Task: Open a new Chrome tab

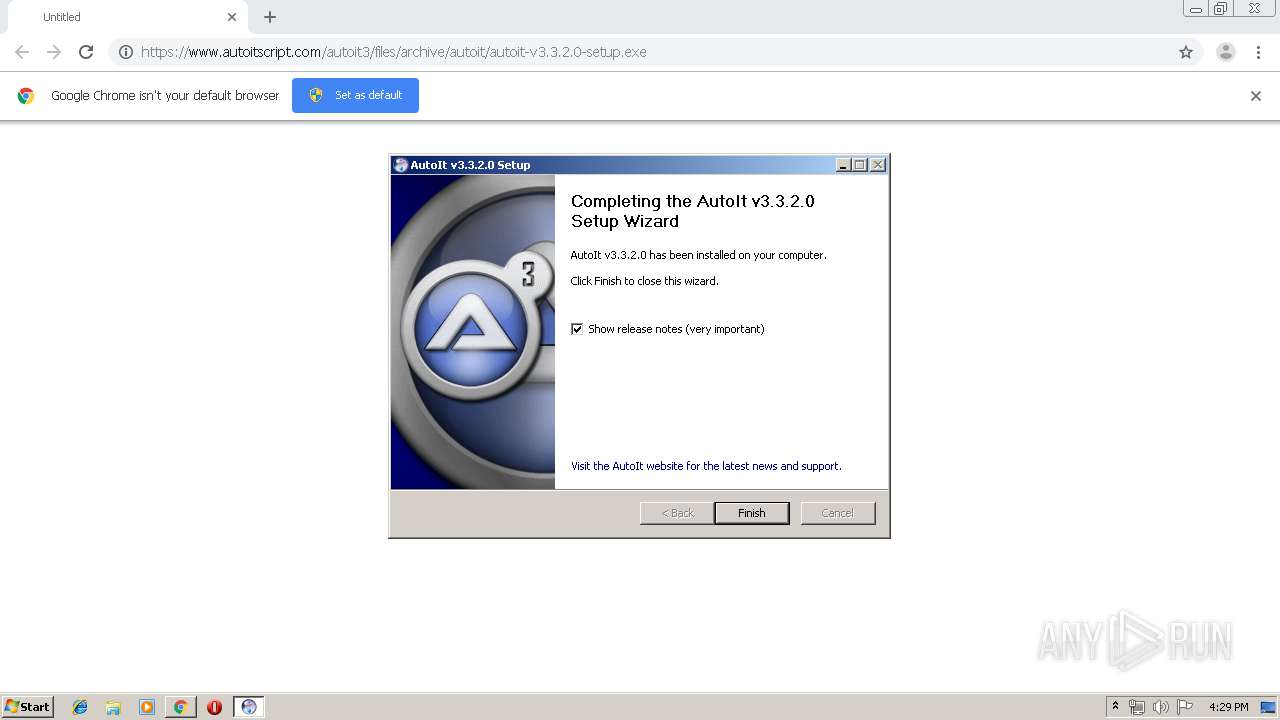Action: pyautogui.click(x=270, y=17)
